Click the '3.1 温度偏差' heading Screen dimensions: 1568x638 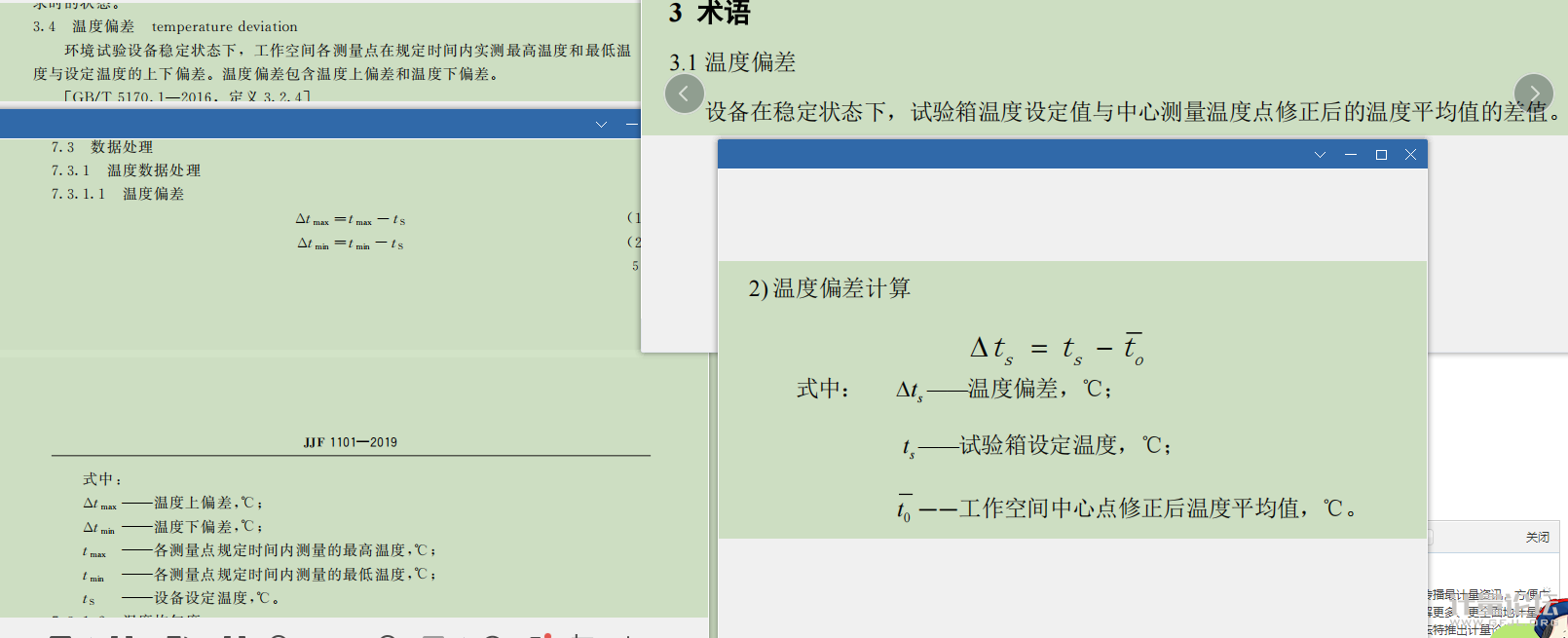(732, 62)
